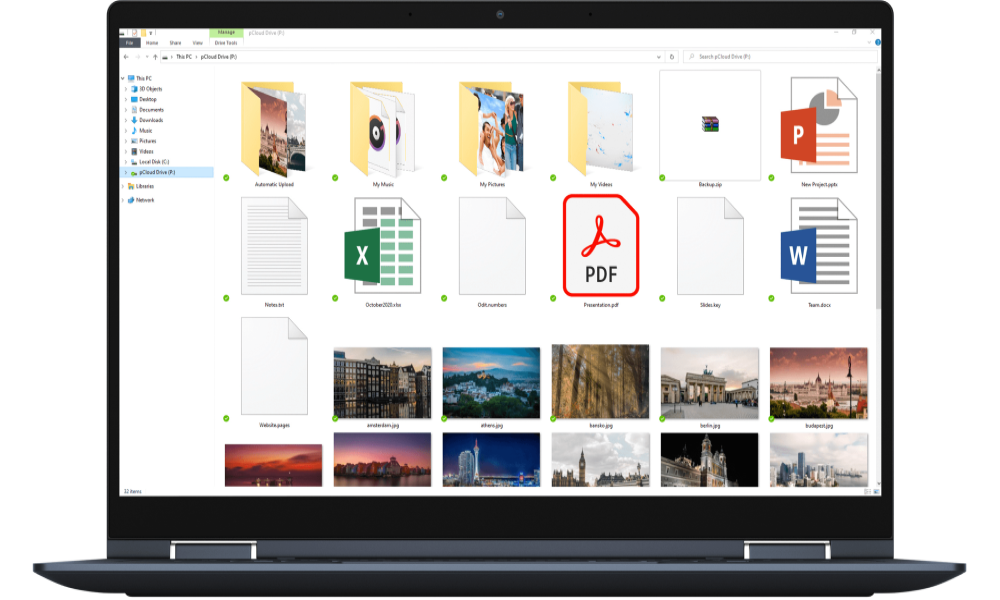
Task: Select the Team.docx Word icon
Action: 819,245
